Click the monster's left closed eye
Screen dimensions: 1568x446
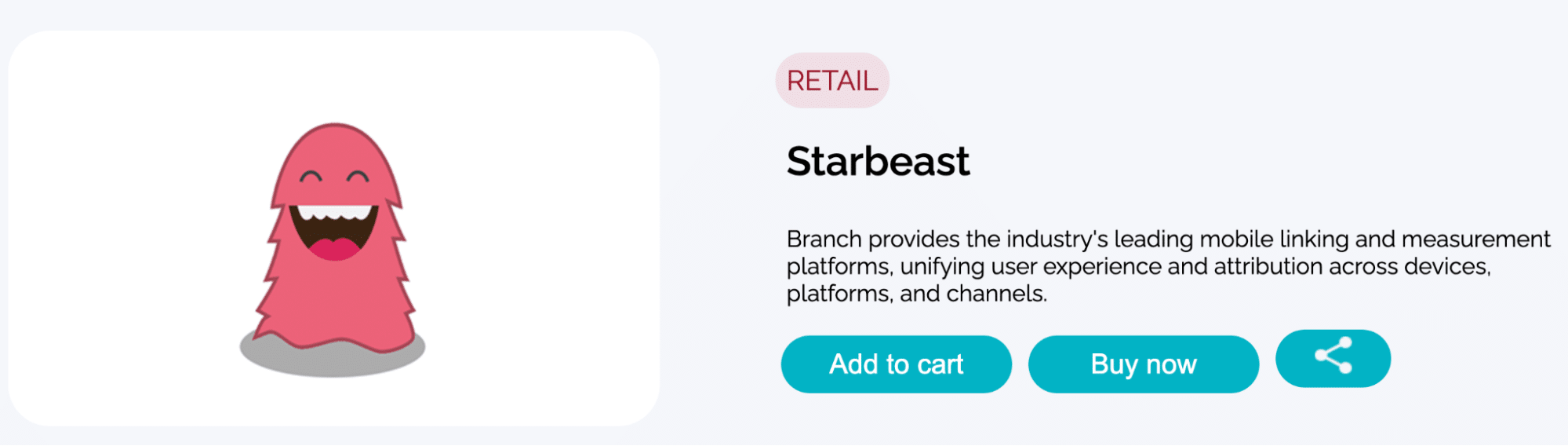click(311, 176)
